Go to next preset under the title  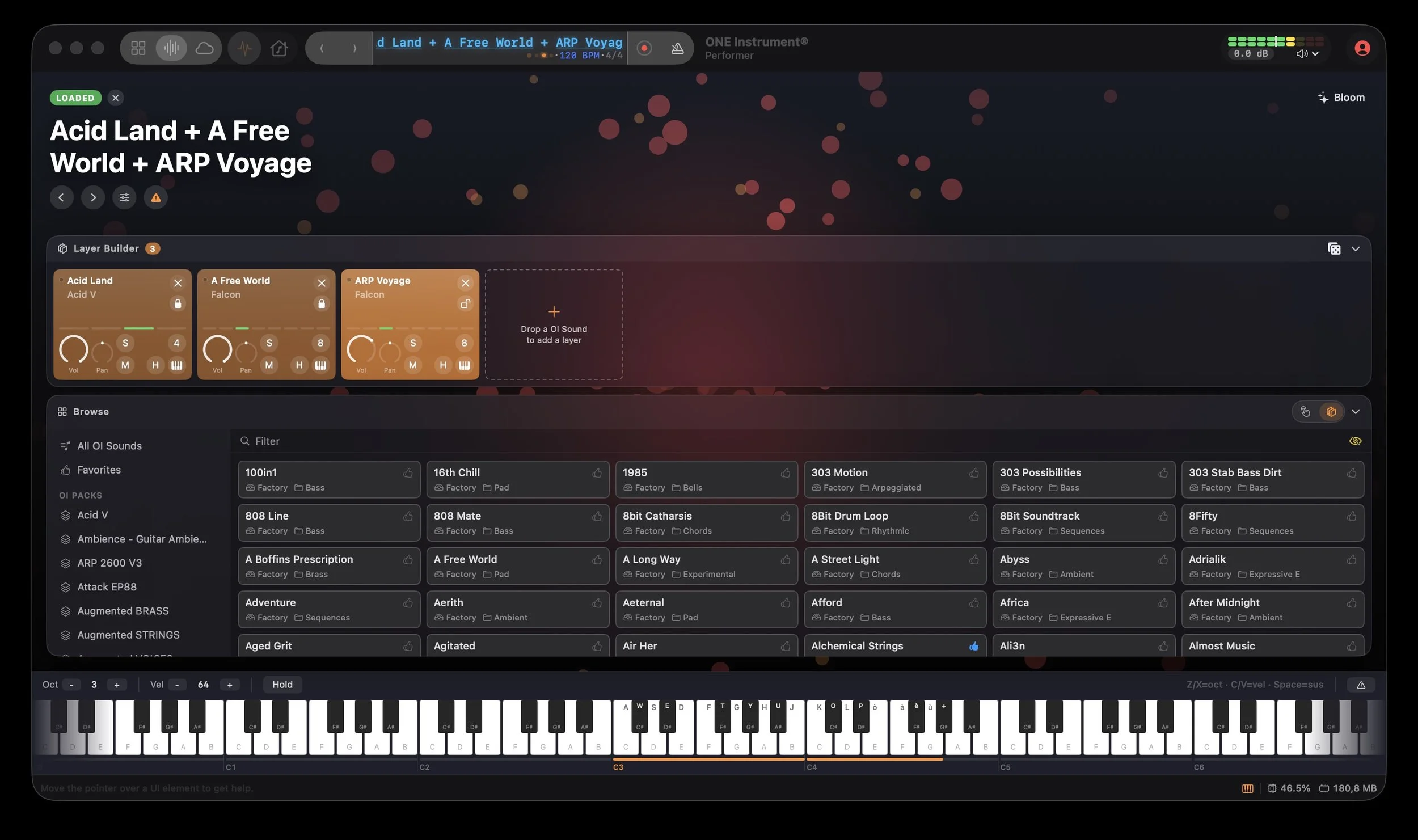(x=93, y=197)
